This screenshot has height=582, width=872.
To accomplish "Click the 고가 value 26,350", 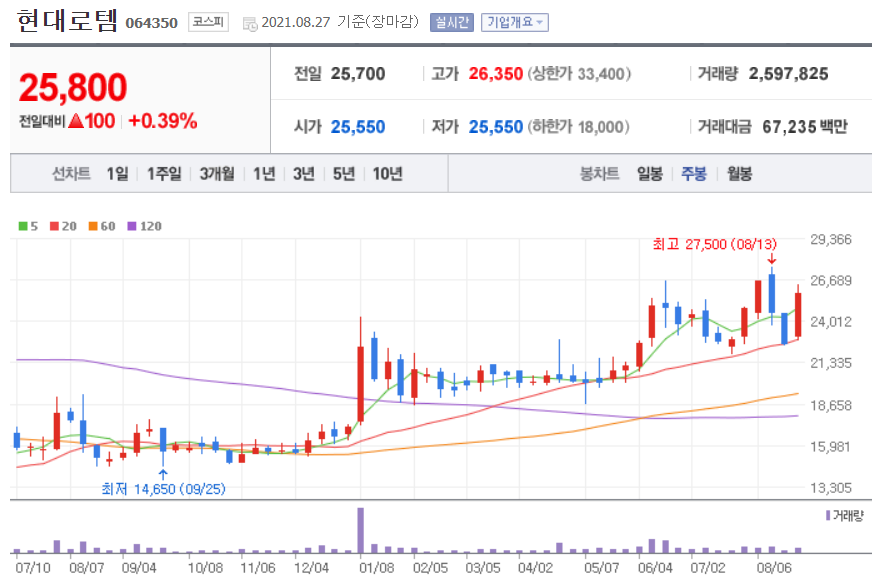I will click(x=496, y=74).
